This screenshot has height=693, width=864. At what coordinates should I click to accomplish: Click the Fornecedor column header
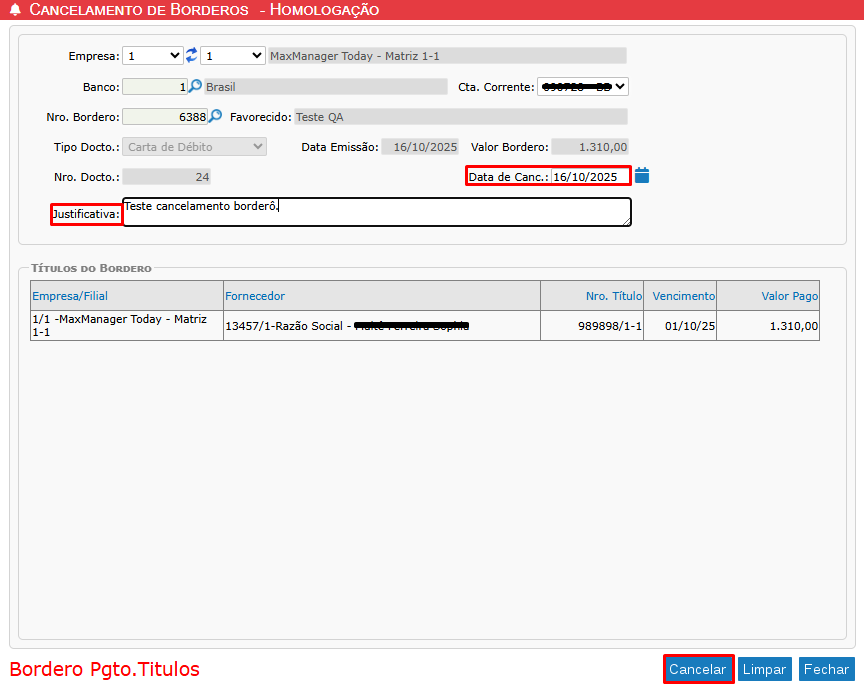pos(255,296)
